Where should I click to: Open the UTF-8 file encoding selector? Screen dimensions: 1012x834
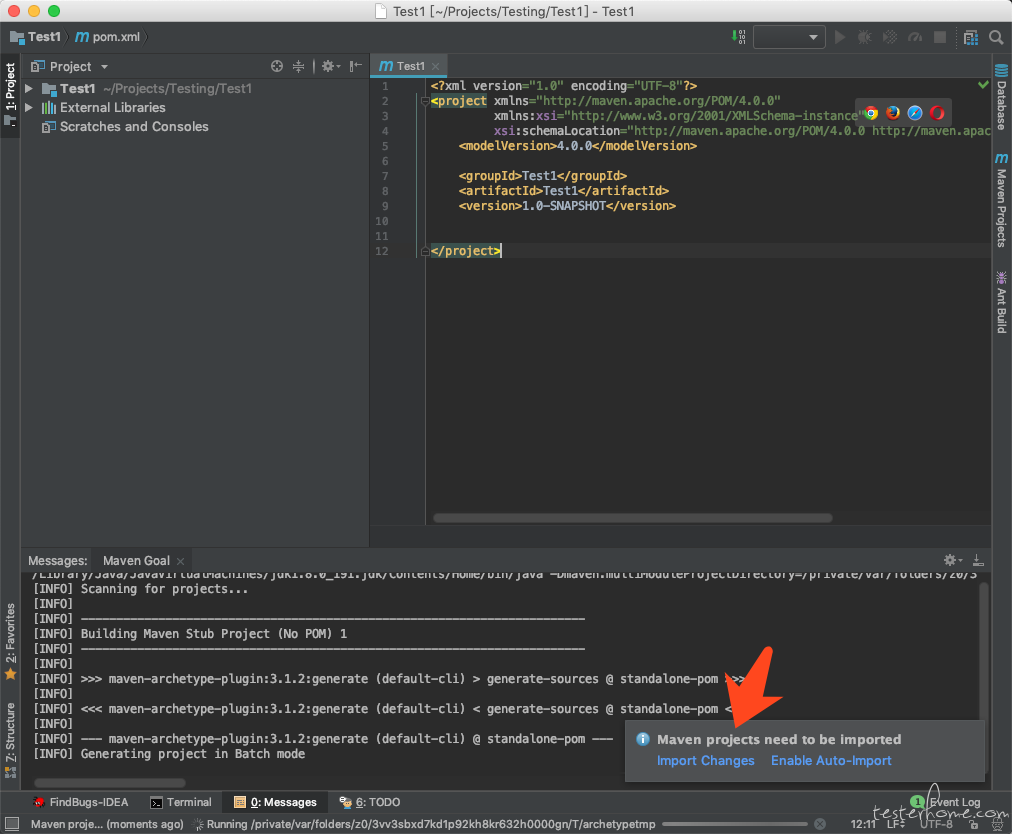pyautogui.click(x=936, y=824)
